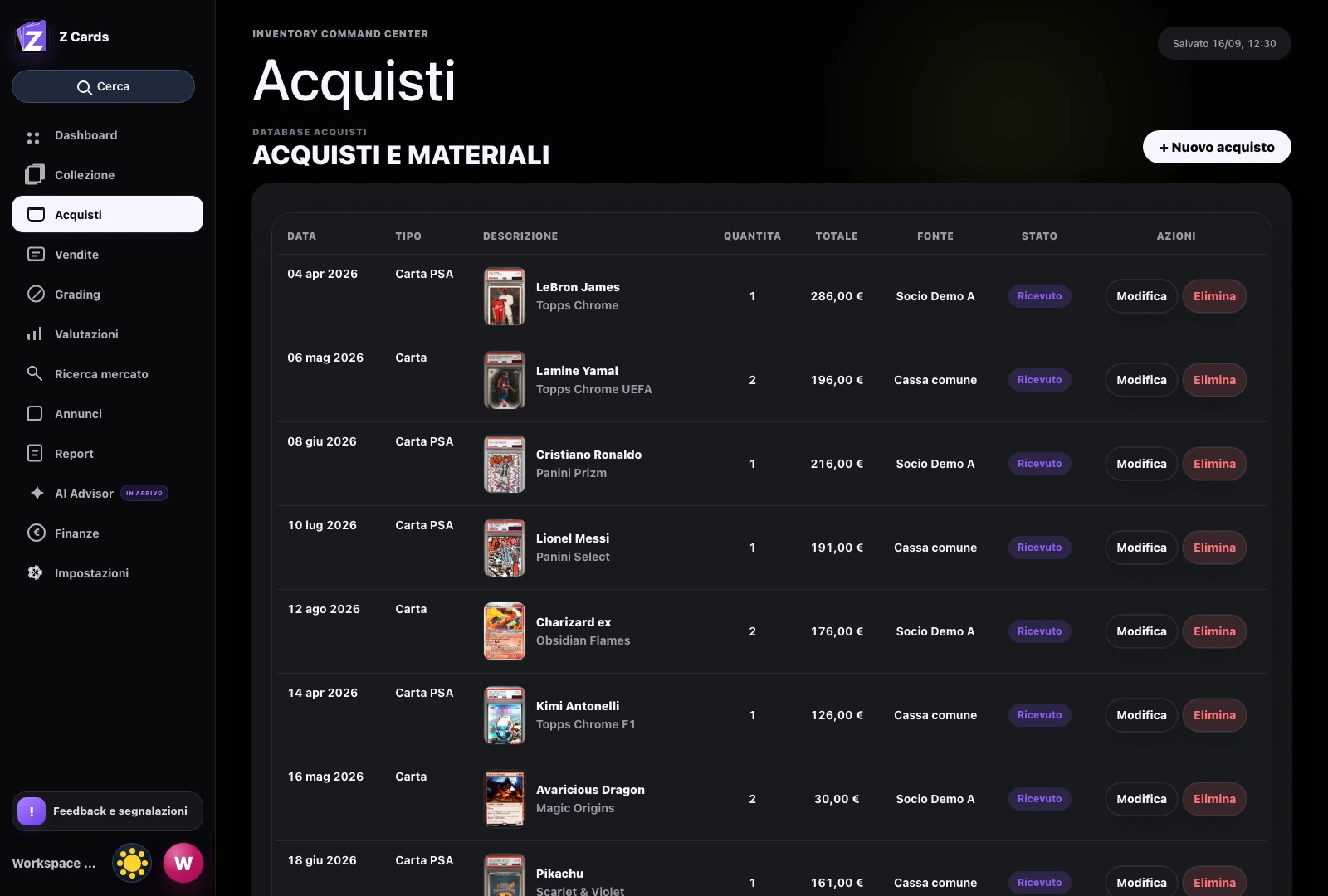The height and width of the screenshot is (896, 1328).
Task: Toggle the sun light theme button
Action: pyautogui.click(x=132, y=864)
